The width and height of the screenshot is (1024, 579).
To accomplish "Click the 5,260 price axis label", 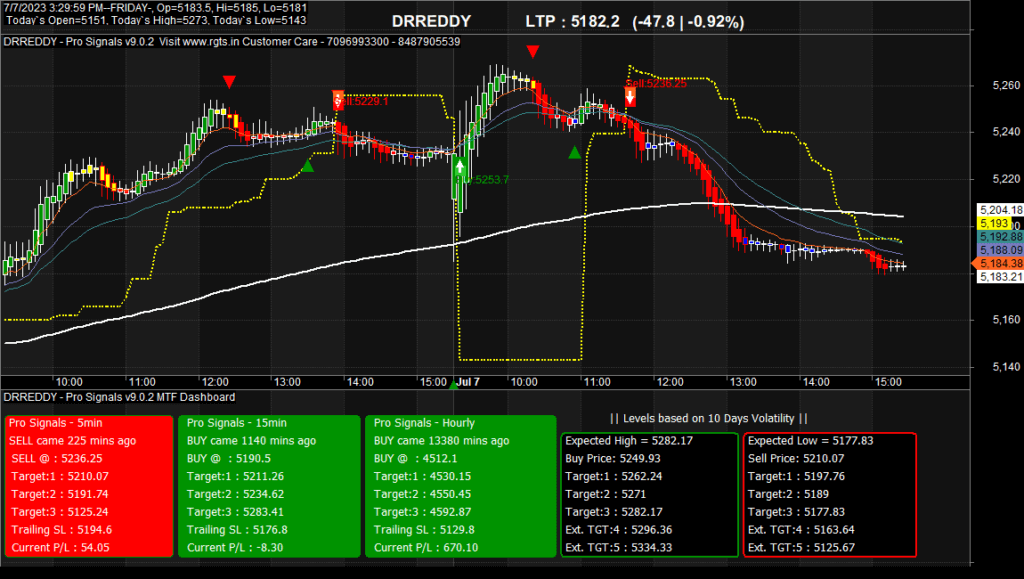I will (1006, 85).
